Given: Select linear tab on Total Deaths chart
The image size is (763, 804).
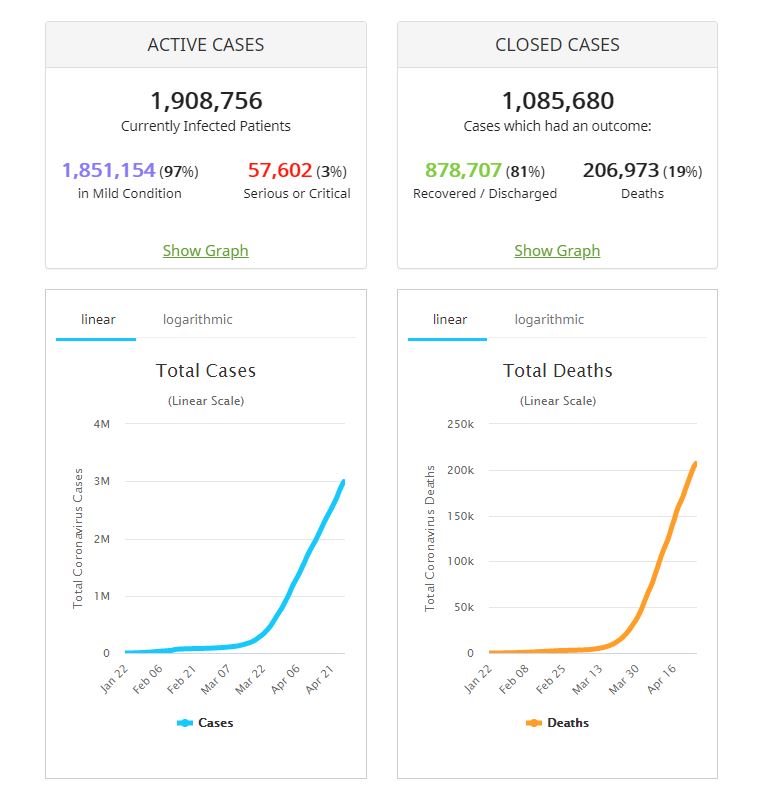Looking at the screenshot, I should point(450,320).
